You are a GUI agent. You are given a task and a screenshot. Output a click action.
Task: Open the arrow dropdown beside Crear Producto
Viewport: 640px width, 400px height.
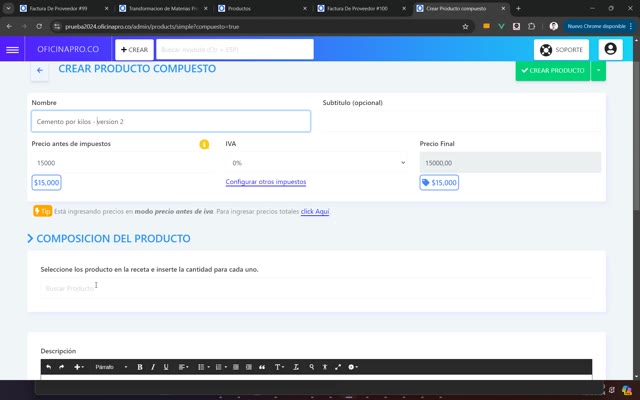(x=598, y=71)
